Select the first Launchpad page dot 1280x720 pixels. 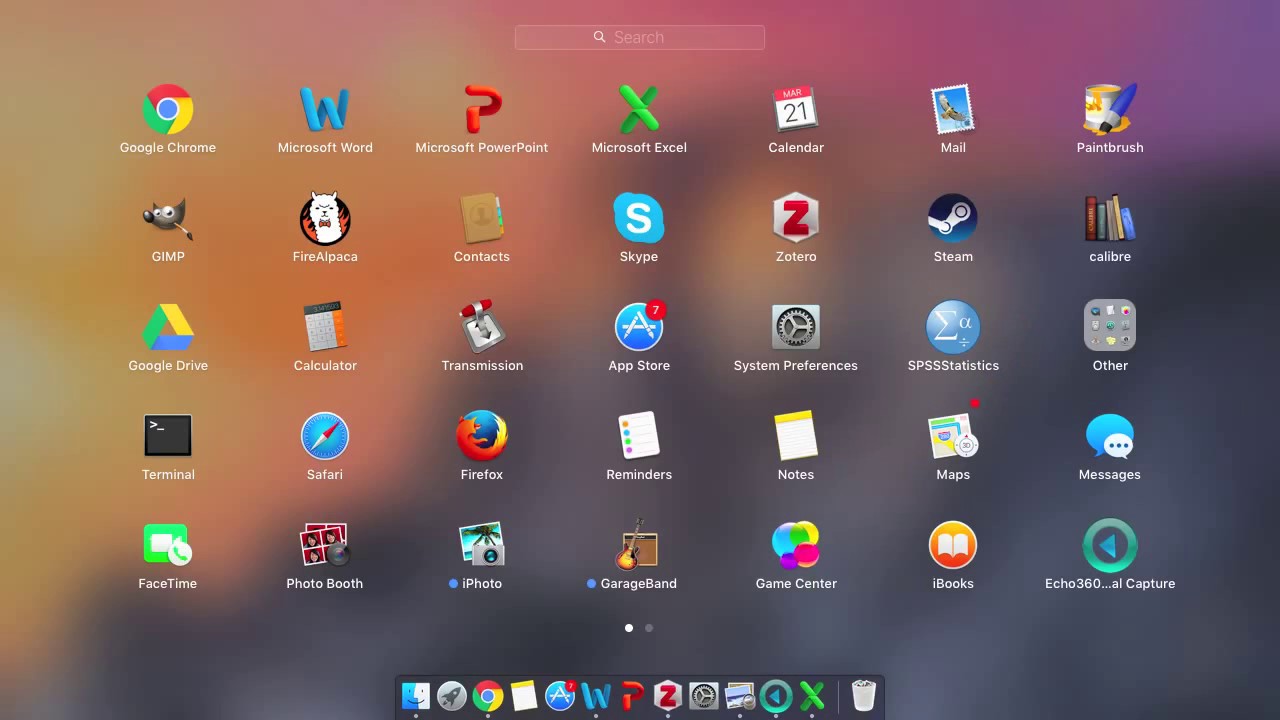629,628
